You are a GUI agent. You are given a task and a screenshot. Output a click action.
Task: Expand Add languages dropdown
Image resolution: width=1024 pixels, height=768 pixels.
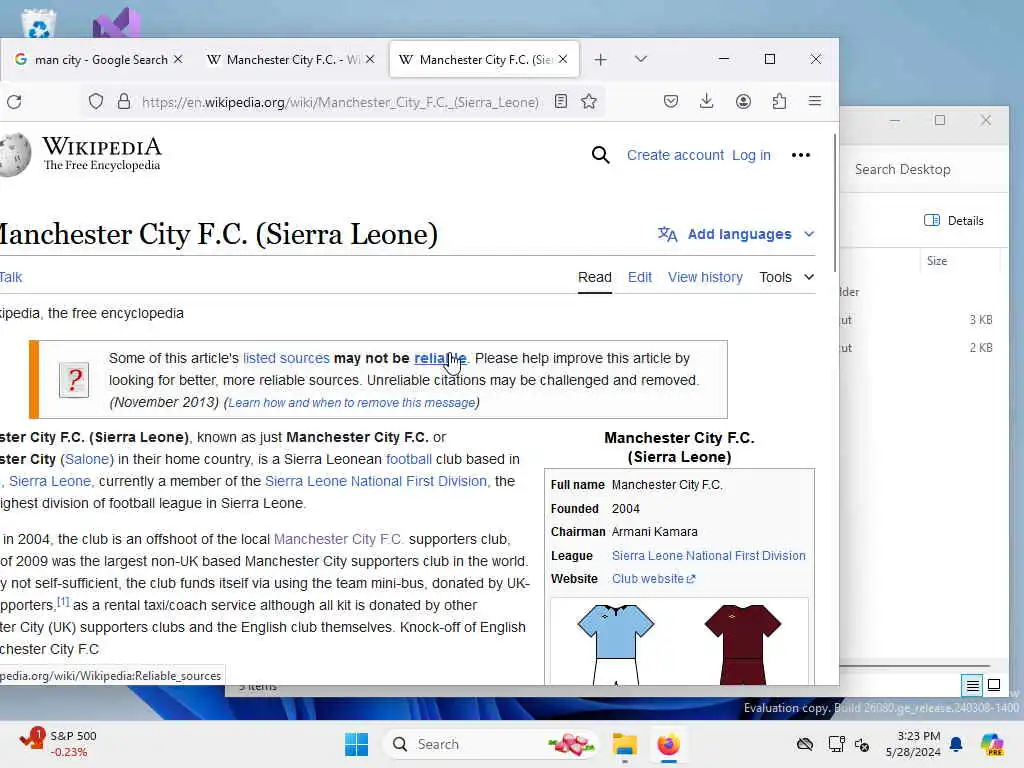tap(737, 234)
